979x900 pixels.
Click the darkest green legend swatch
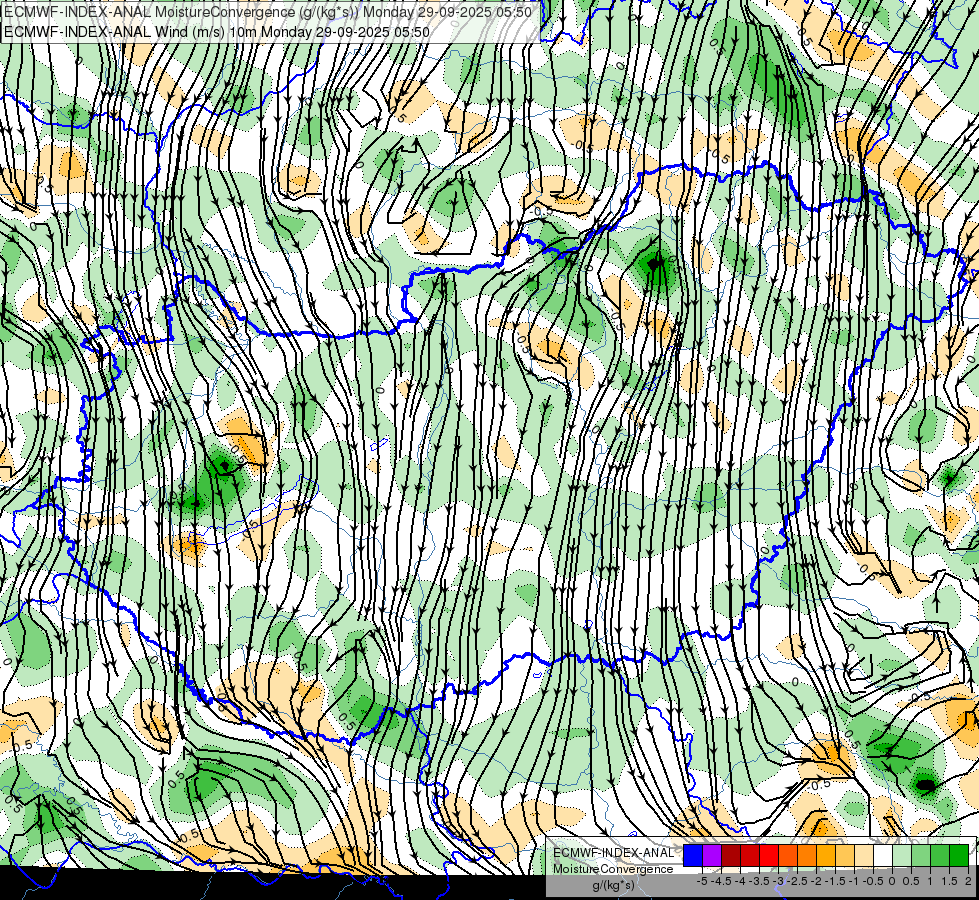click(x=959, y=855)
